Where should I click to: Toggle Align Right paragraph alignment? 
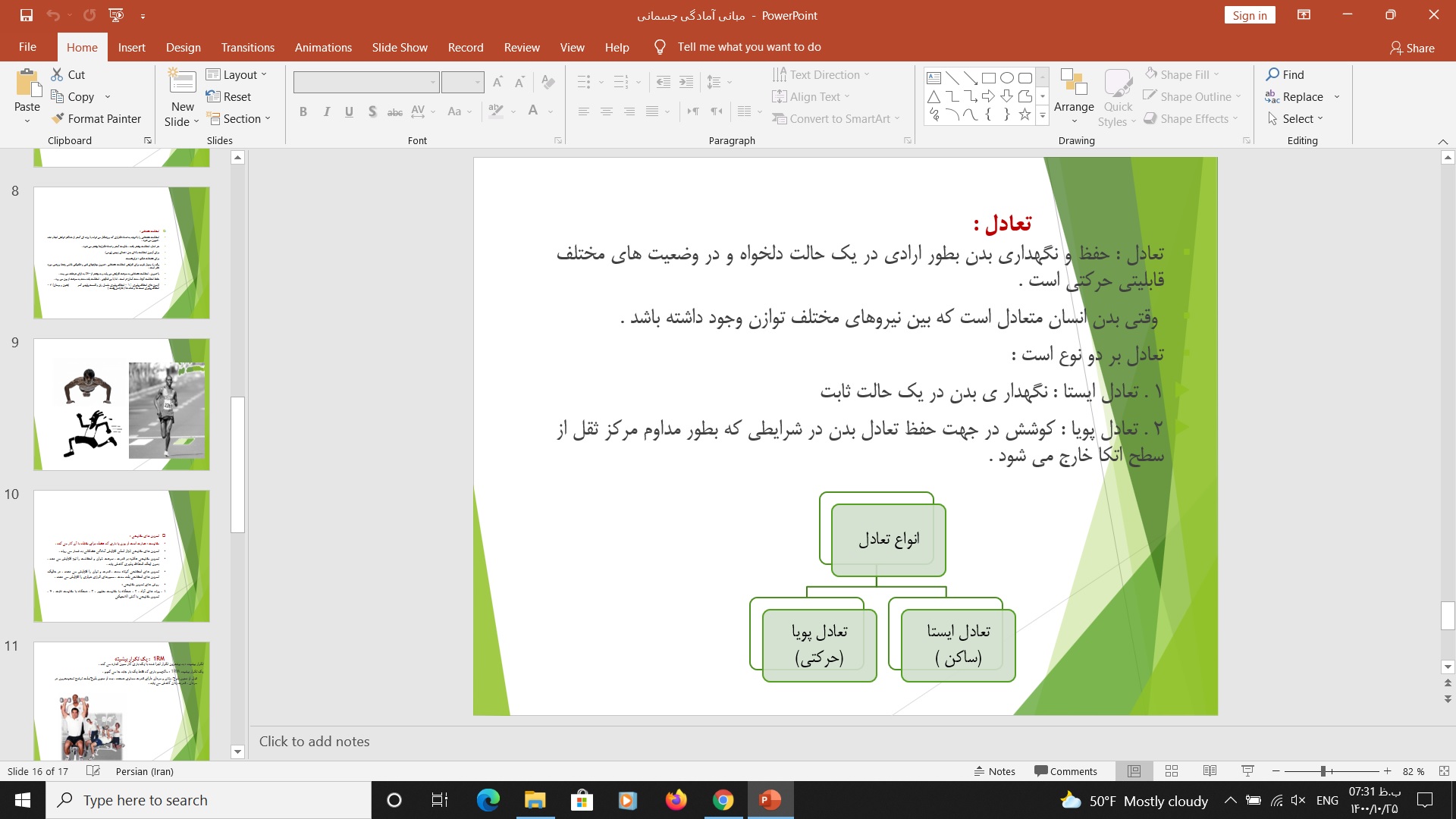tap(629, 111)
